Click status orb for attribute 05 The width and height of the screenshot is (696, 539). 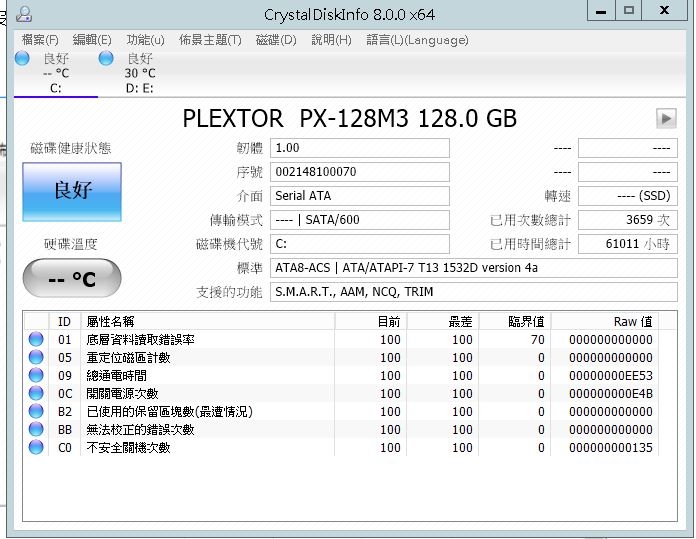[36, 357]
